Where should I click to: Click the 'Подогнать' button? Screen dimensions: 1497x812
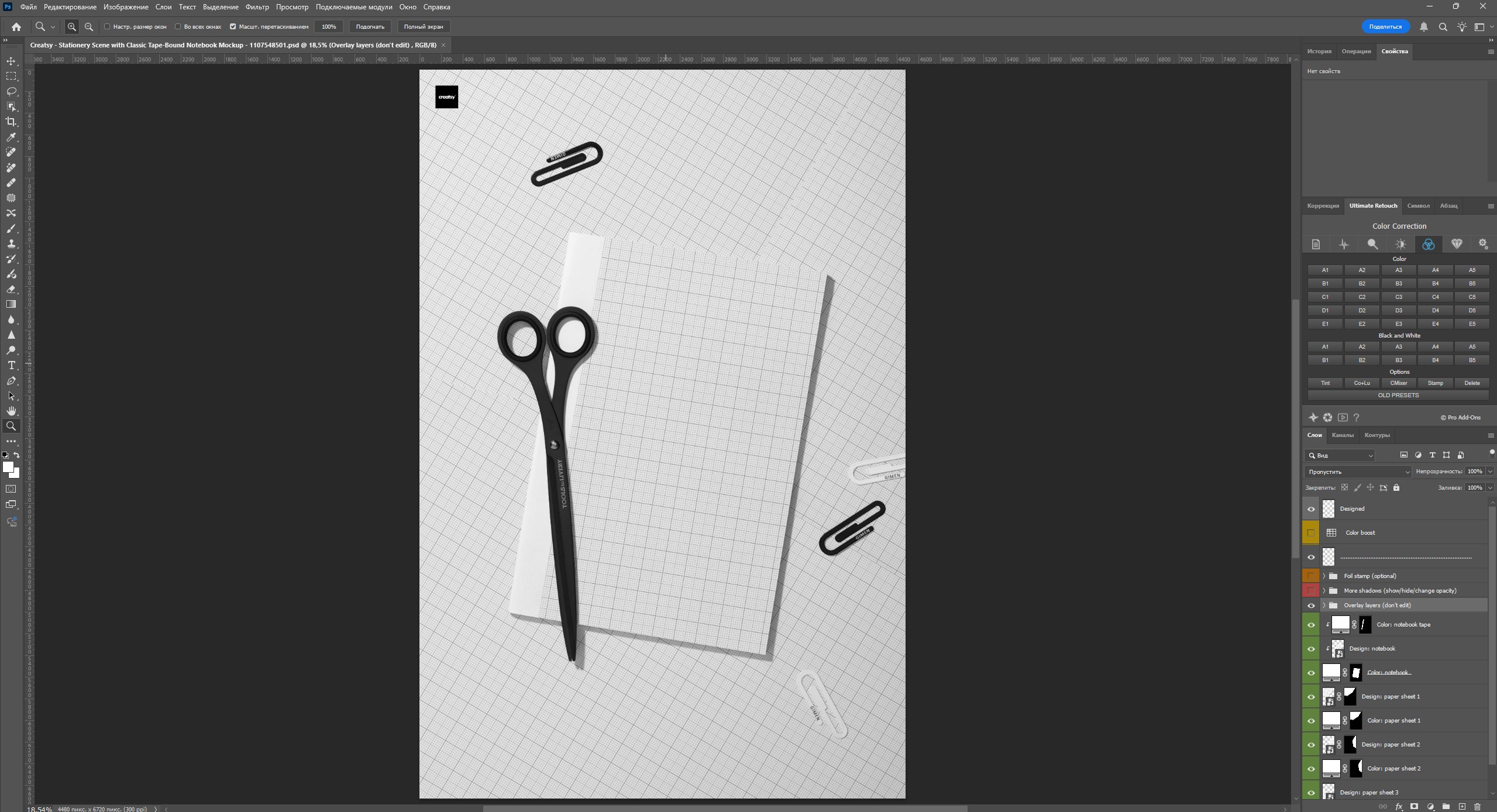[370, 27]
